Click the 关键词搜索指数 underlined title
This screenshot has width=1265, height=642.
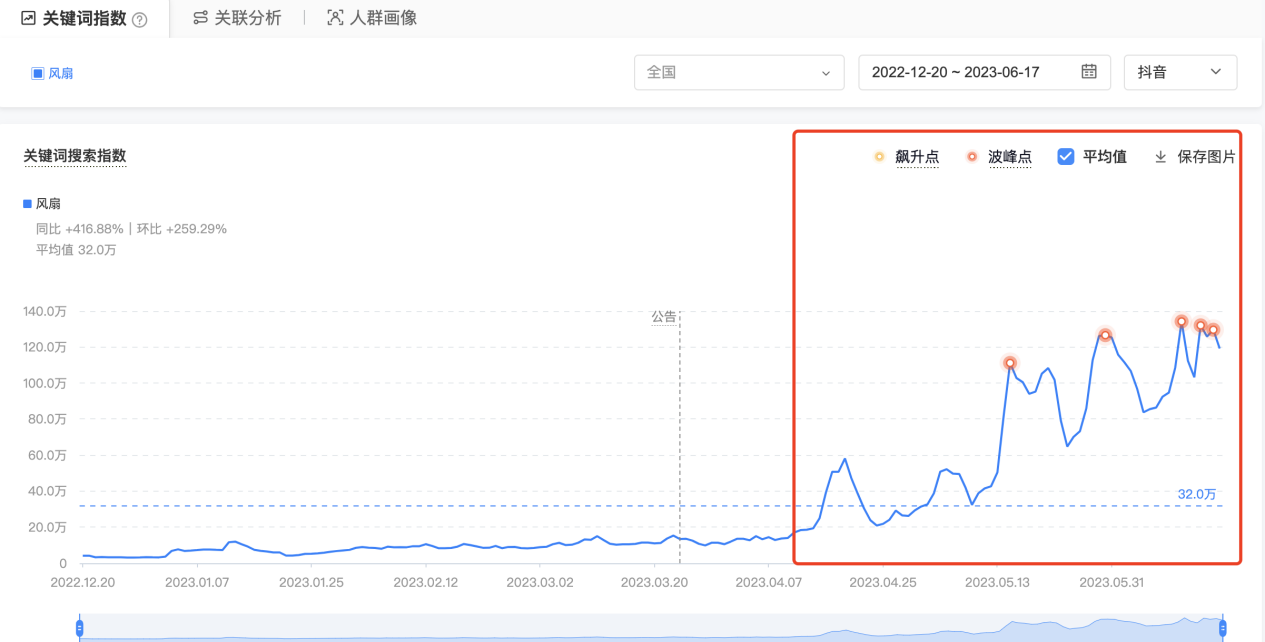[75, 156]
